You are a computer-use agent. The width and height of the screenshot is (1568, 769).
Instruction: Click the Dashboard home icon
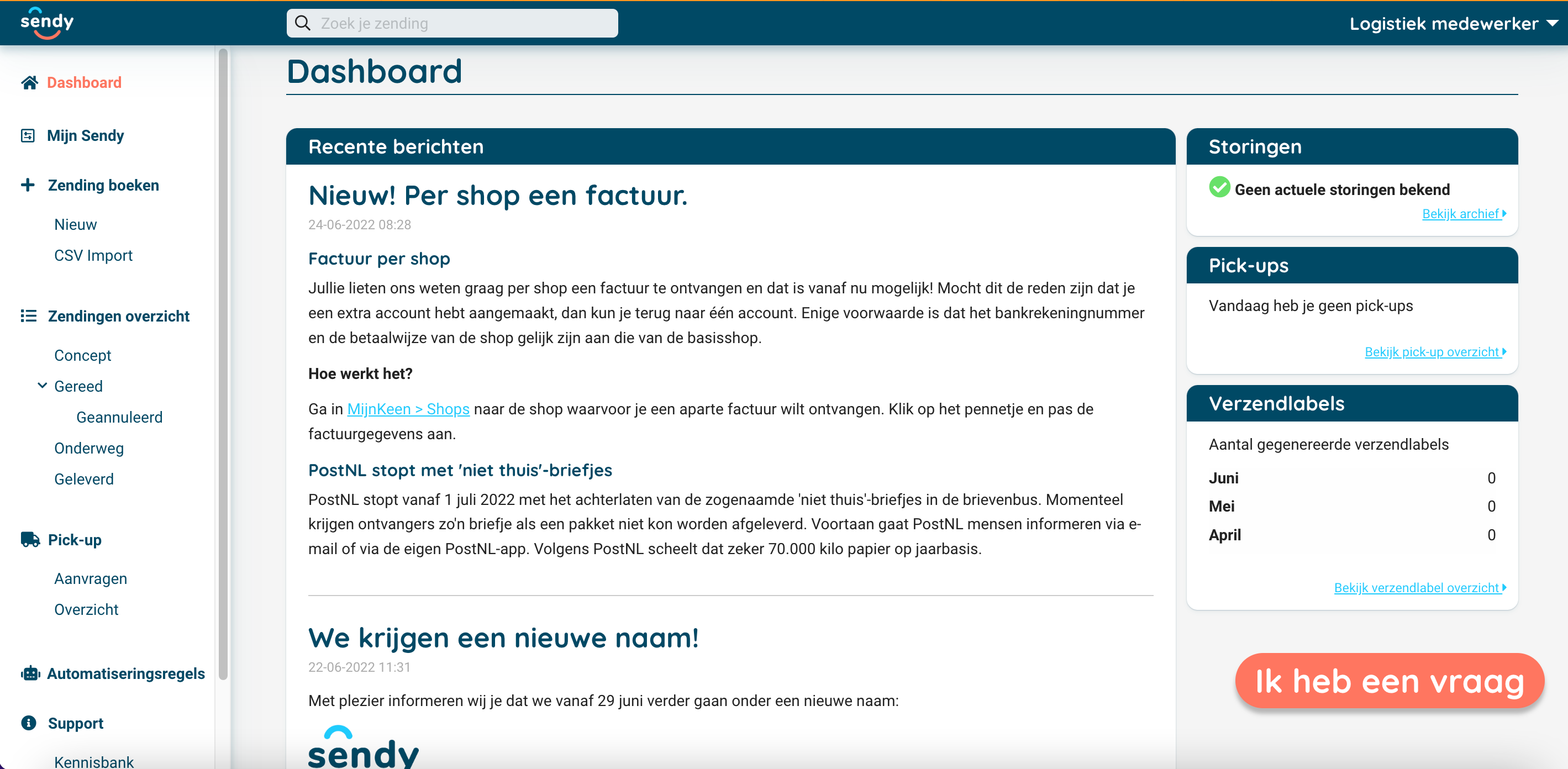(29, 82)
